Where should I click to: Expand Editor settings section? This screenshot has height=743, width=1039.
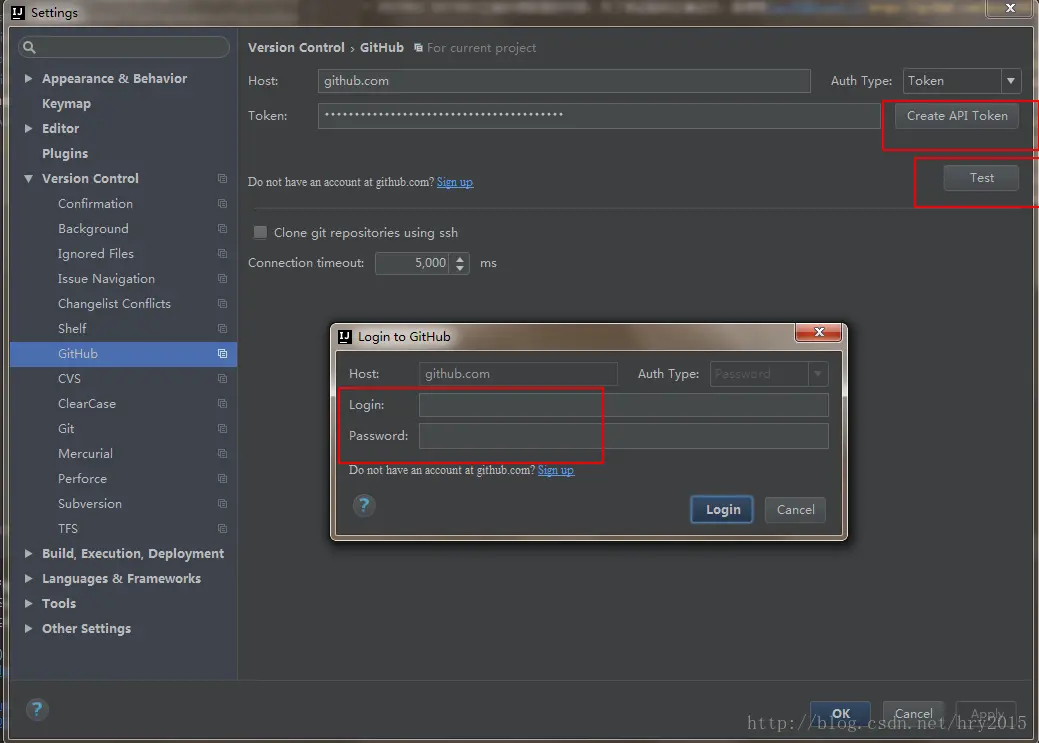(28, 129)
